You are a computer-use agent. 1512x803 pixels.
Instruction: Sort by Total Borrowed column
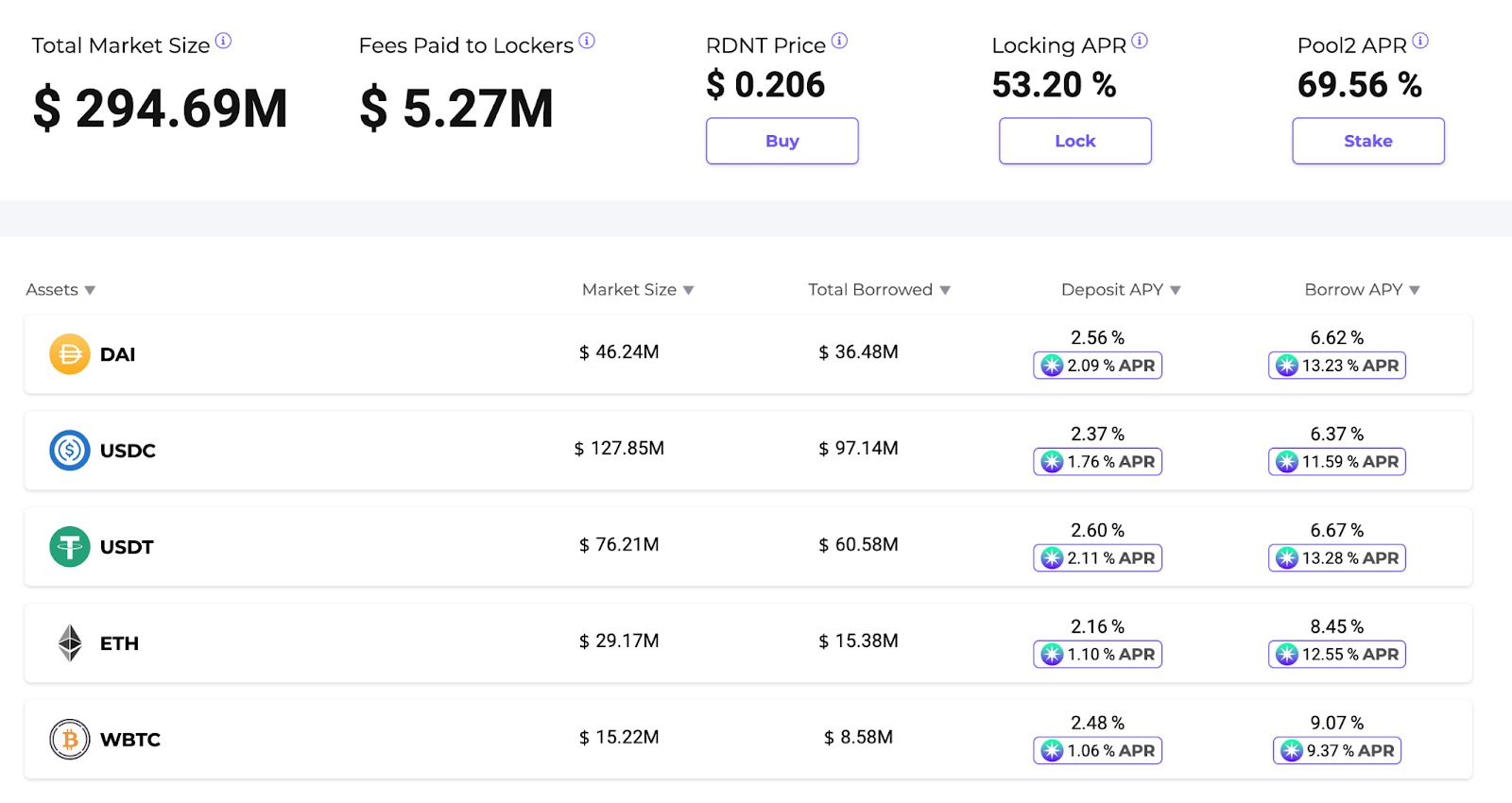tap(879, 290)
